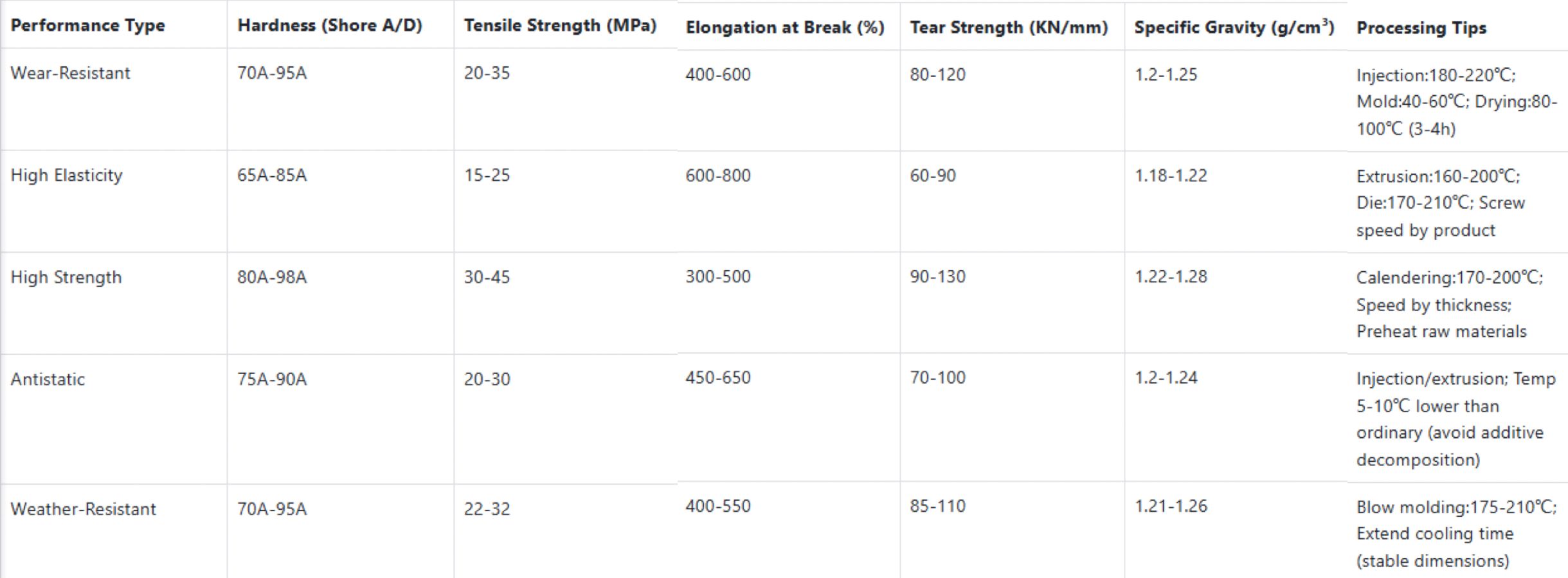Select the Blow molding processing tips cell
This screenshot has height=578, width=1568.
pos(1455,534)
